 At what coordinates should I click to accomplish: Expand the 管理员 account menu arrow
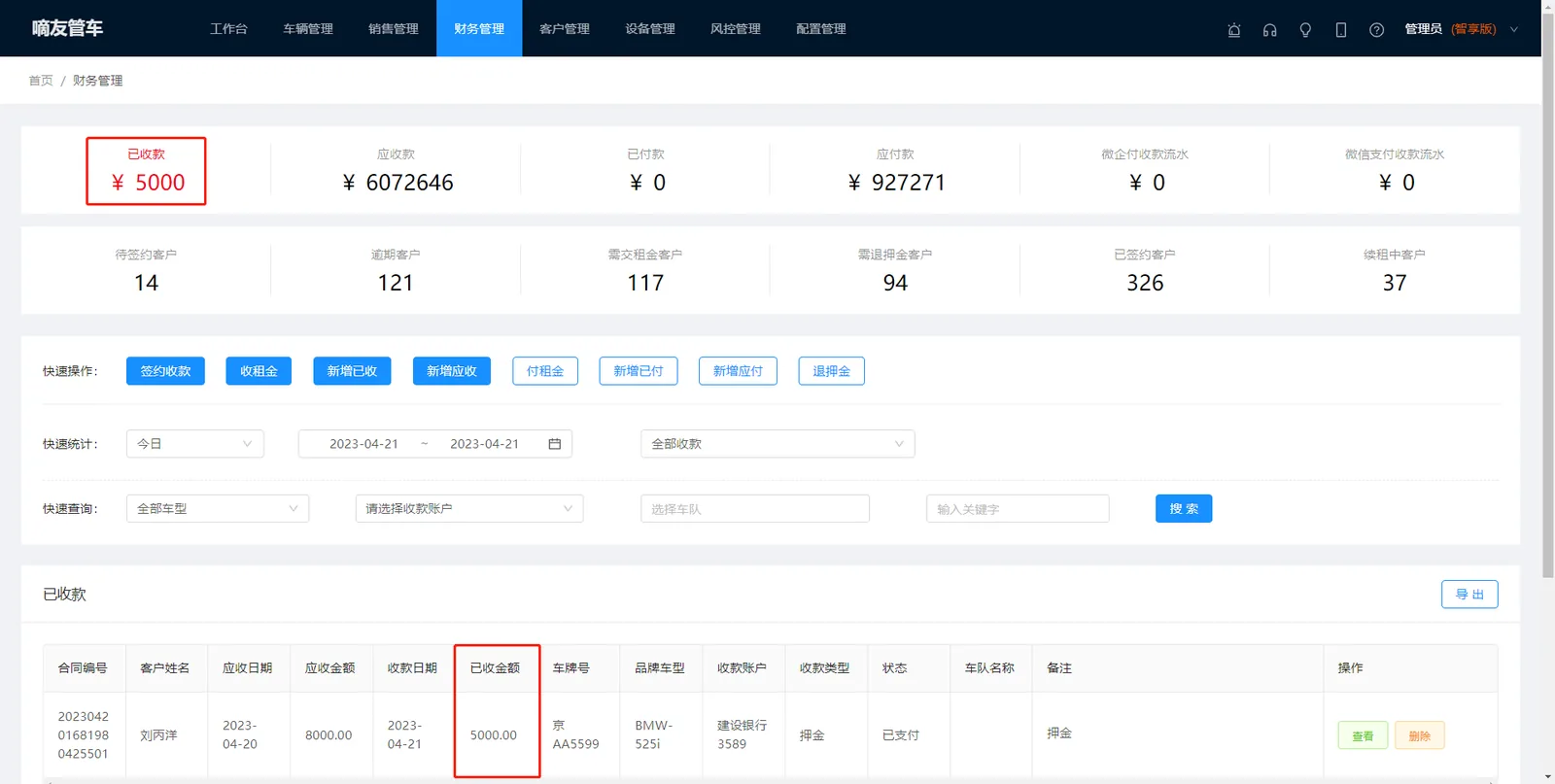pos(1513,29)
